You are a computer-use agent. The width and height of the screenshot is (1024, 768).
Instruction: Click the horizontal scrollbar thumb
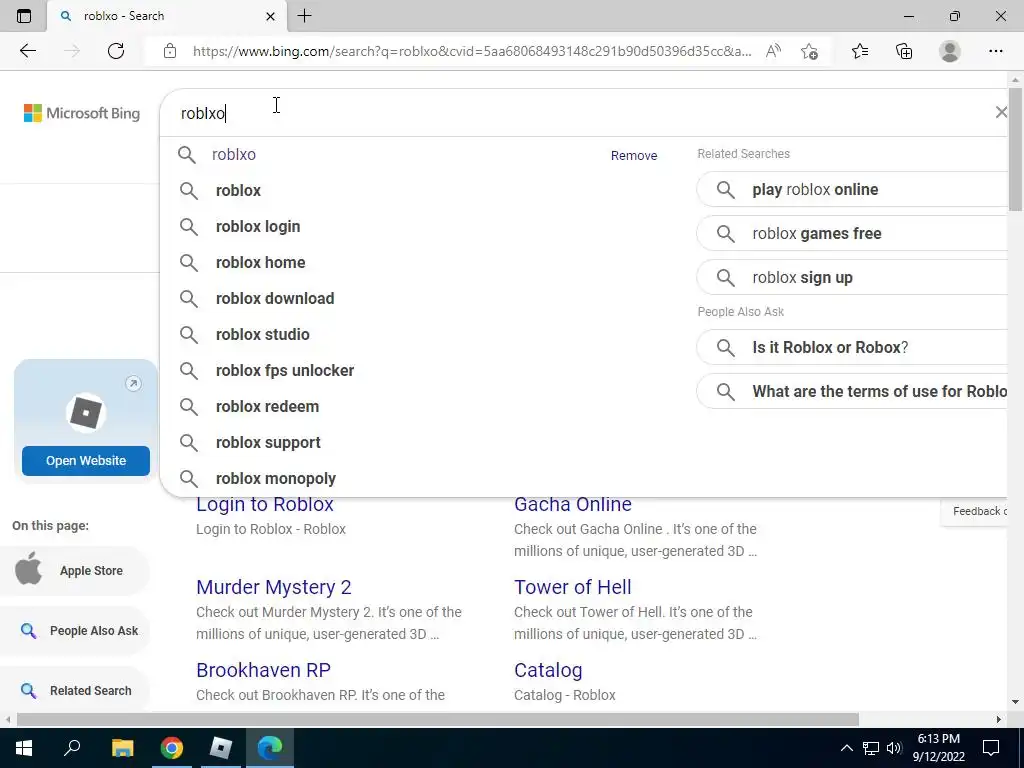click(438, 719)
